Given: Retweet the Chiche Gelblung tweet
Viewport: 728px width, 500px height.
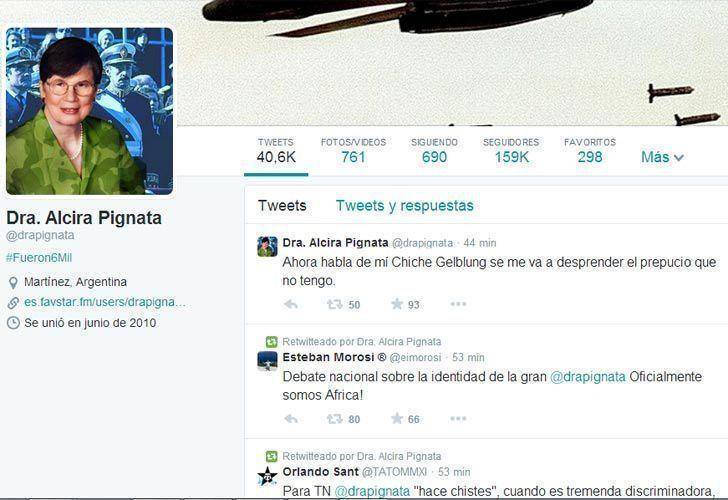Looking at the screenshot, I should coord(334,305).
